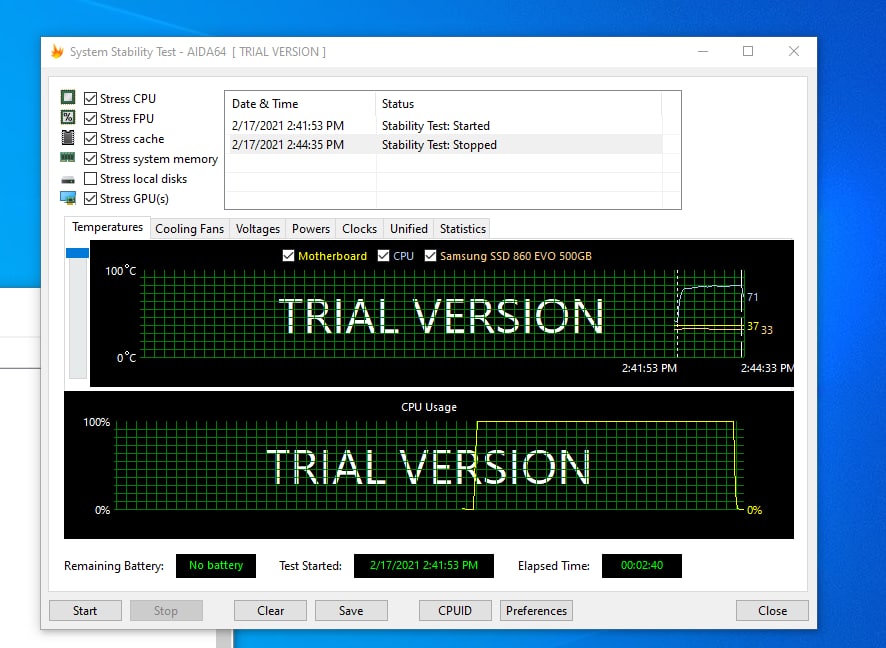Click the disk drive icon beside Stress local disks

[x=68, y=180]
